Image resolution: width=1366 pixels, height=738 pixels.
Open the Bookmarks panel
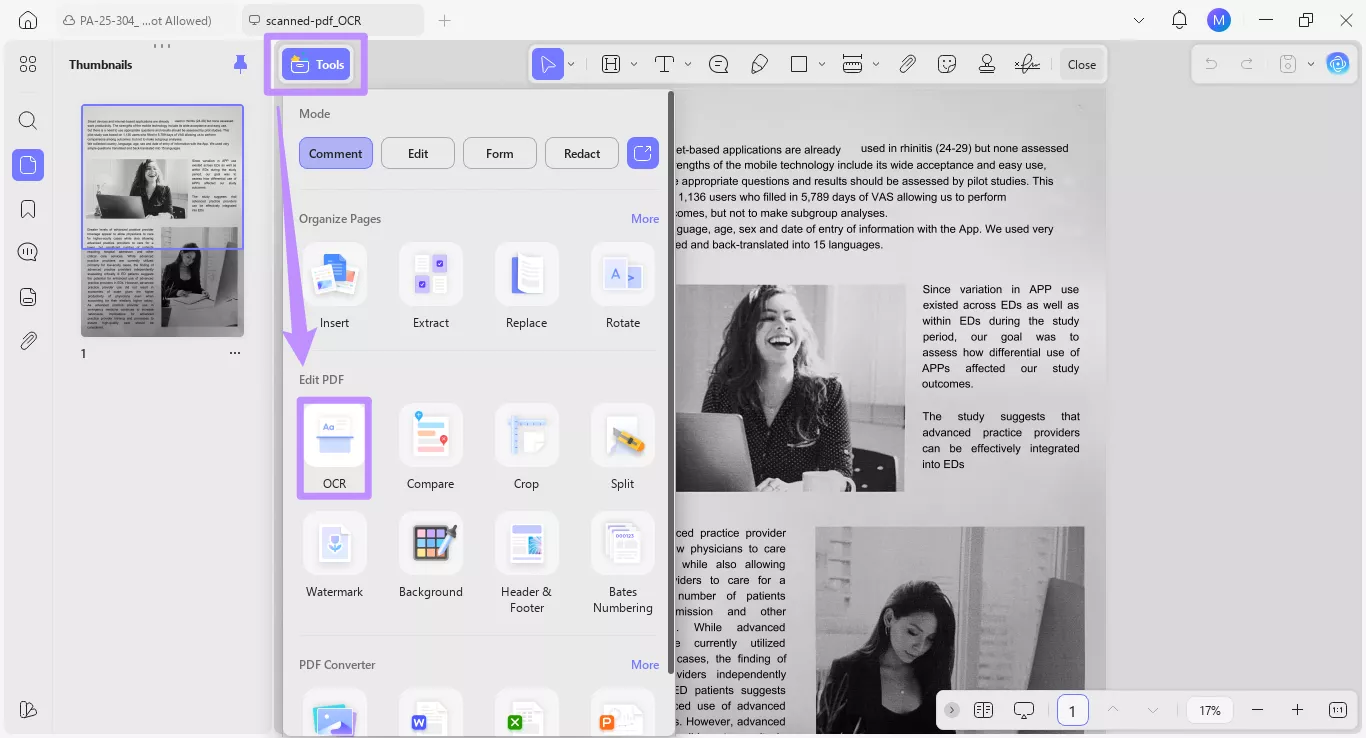tap(27, 208)
